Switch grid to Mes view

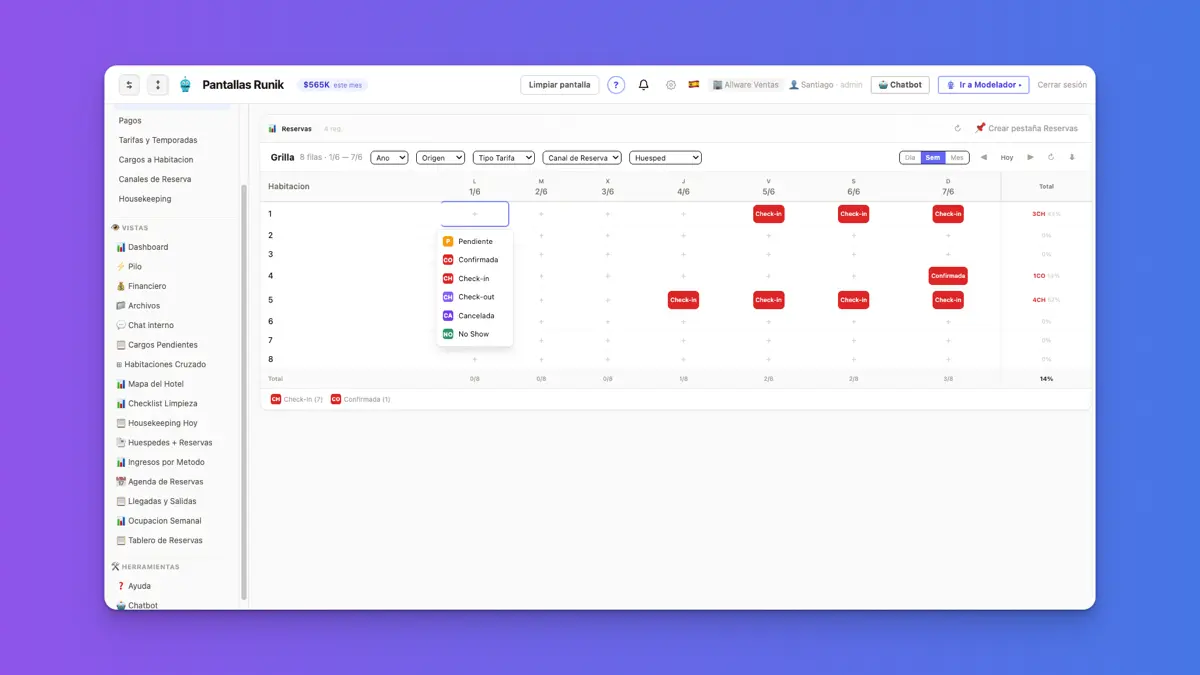pyautogui.click(x=957, y=158)
